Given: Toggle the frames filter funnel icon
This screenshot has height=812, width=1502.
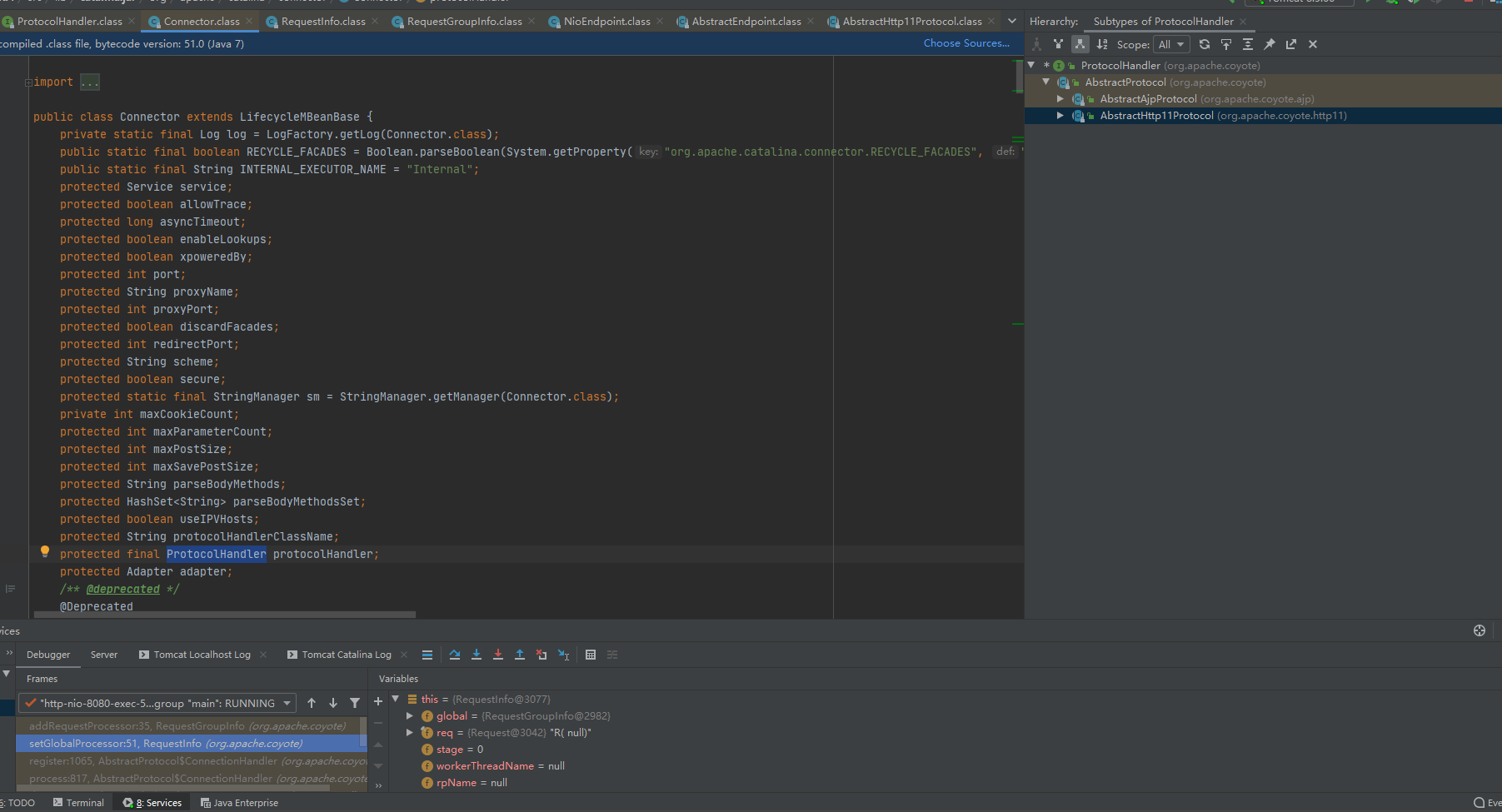Looking at the screenshot, I should [x=355, y=703].
